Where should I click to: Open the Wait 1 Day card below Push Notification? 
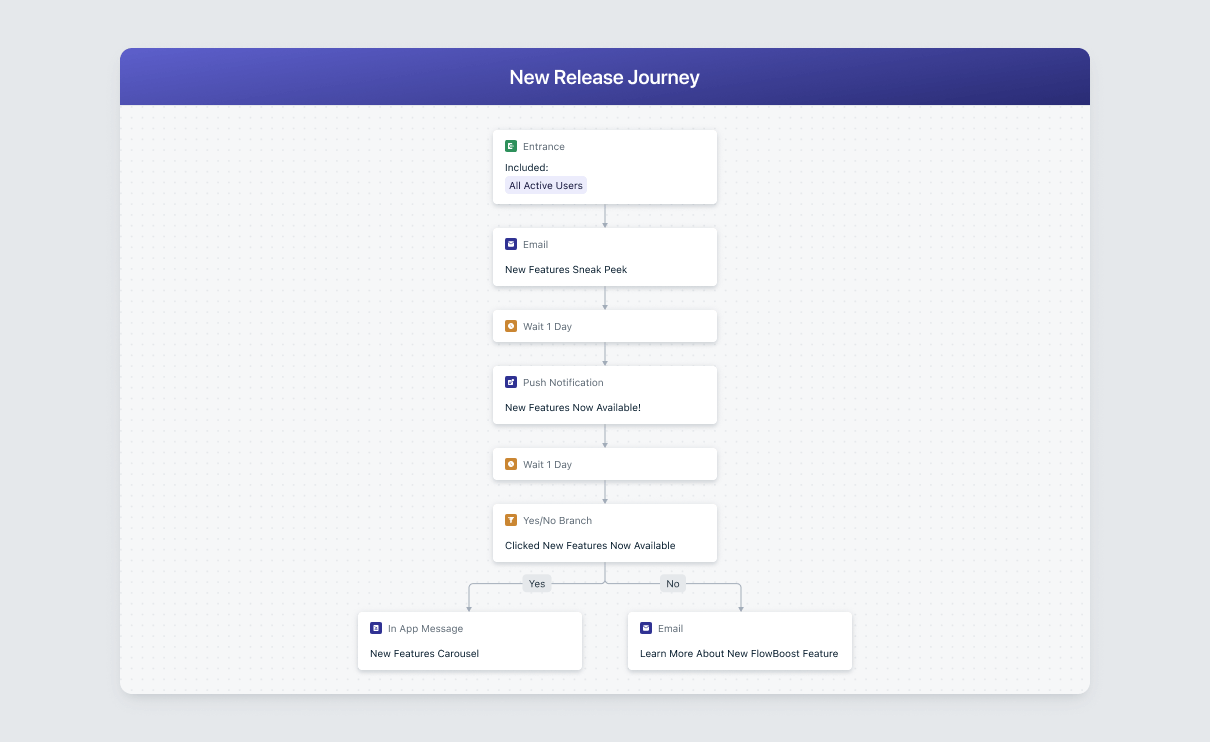pos(605,464)
